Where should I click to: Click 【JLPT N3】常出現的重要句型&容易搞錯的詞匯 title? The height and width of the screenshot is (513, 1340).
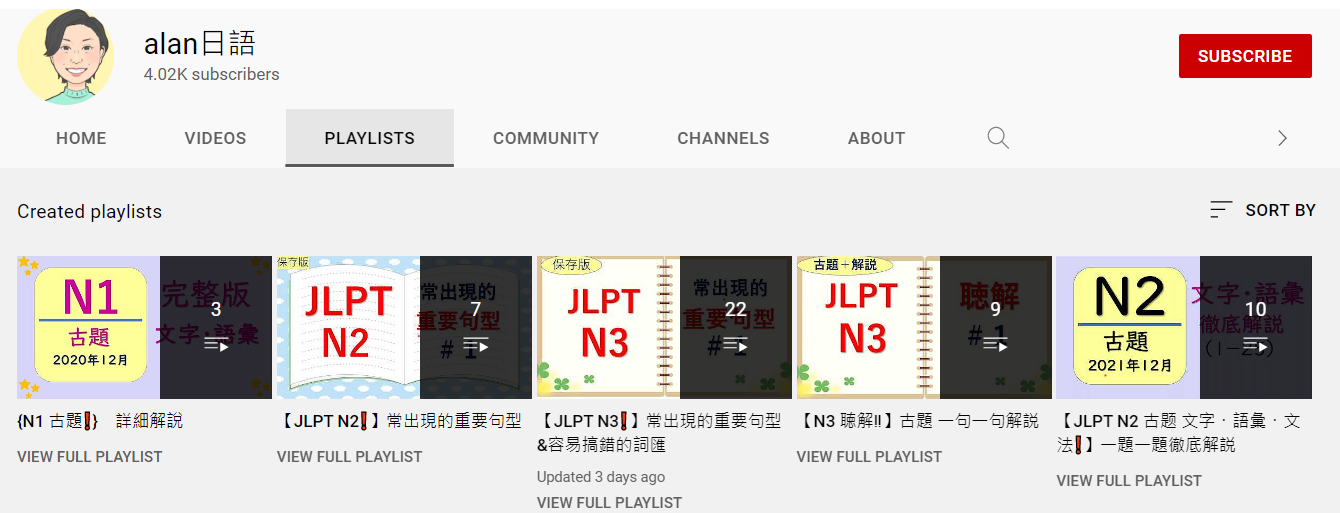[659, 433]
